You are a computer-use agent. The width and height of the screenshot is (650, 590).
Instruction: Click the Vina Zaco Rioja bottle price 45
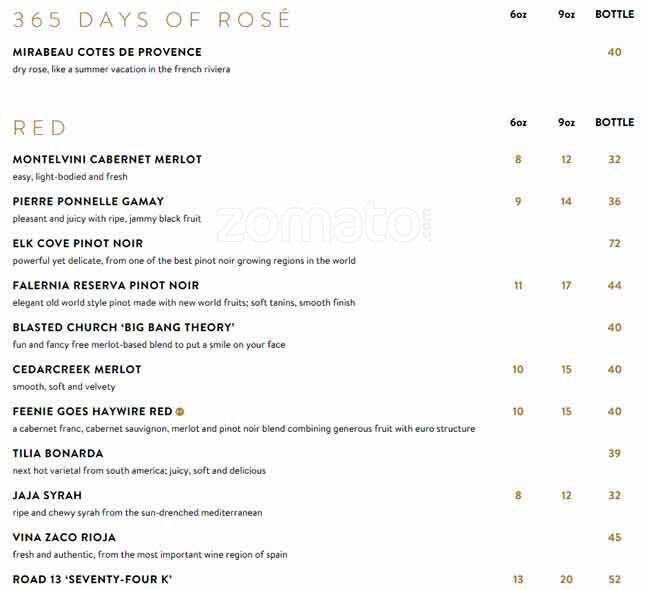click(614, 538)
